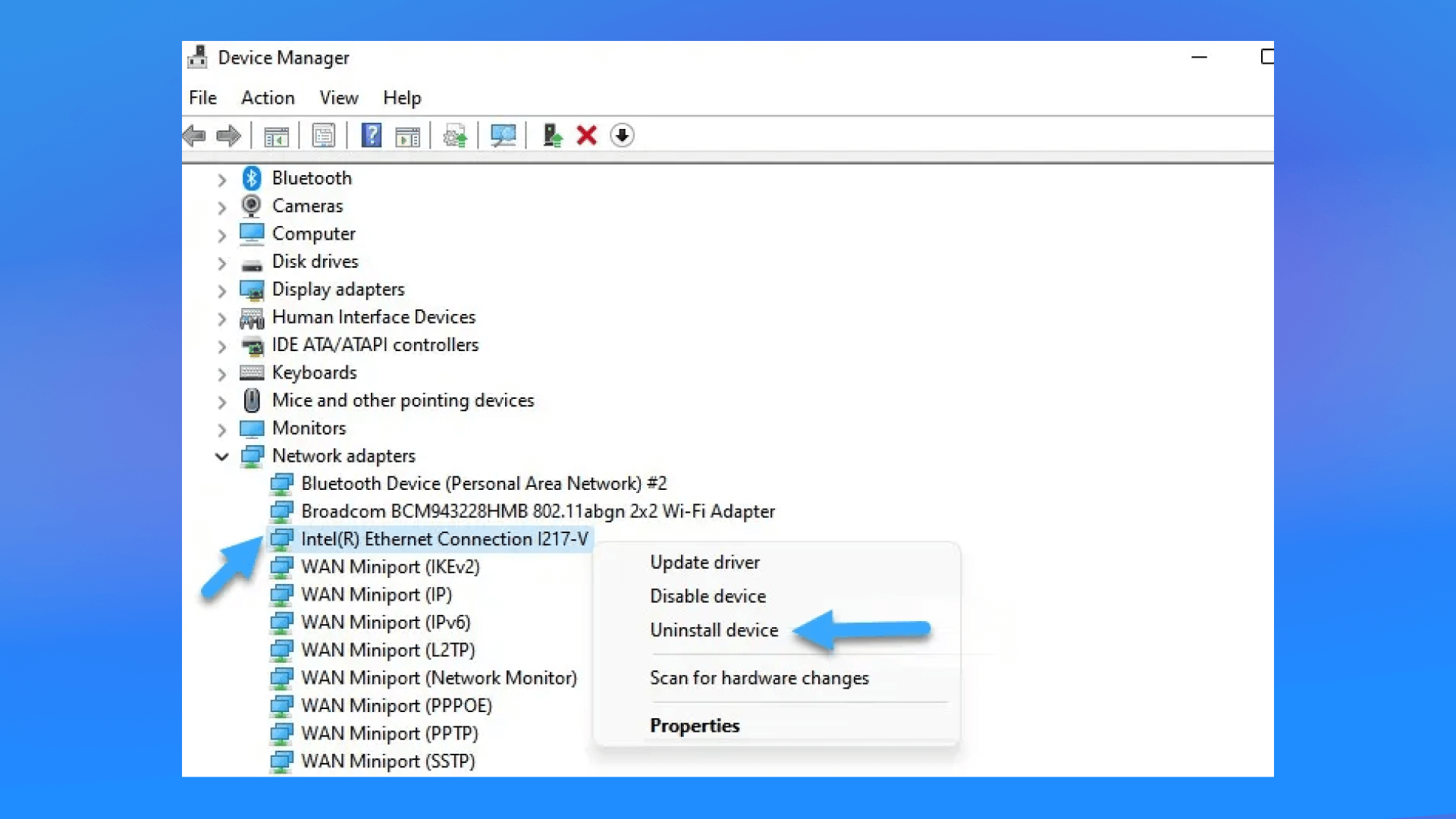Toggle the console tree pane icon

click(276, 136)
